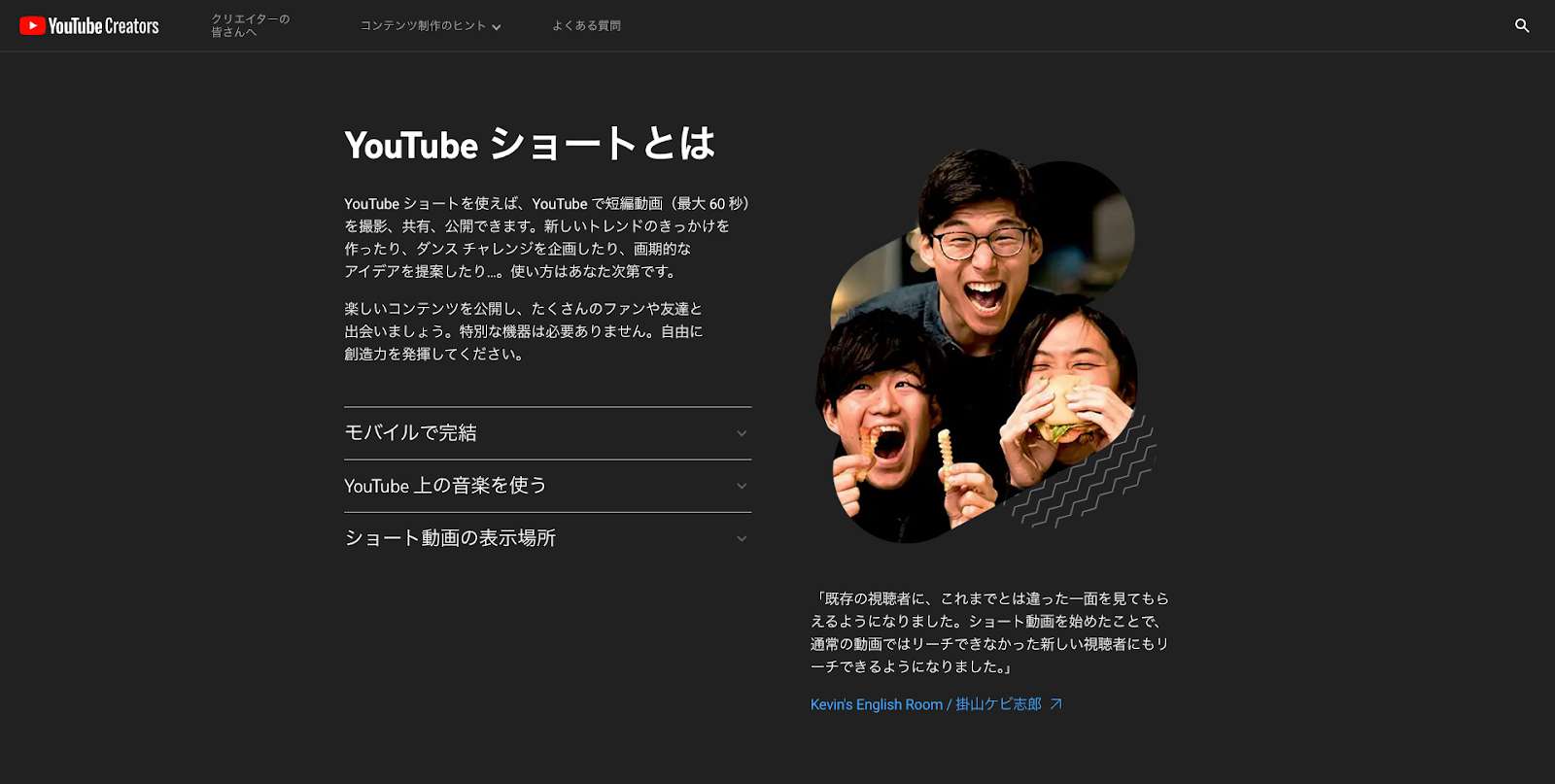This screenshot has height=784, width=1555.
Task: Click external-link arrow beside 掛山ケビ志郎
Action: coord(1055,704)
